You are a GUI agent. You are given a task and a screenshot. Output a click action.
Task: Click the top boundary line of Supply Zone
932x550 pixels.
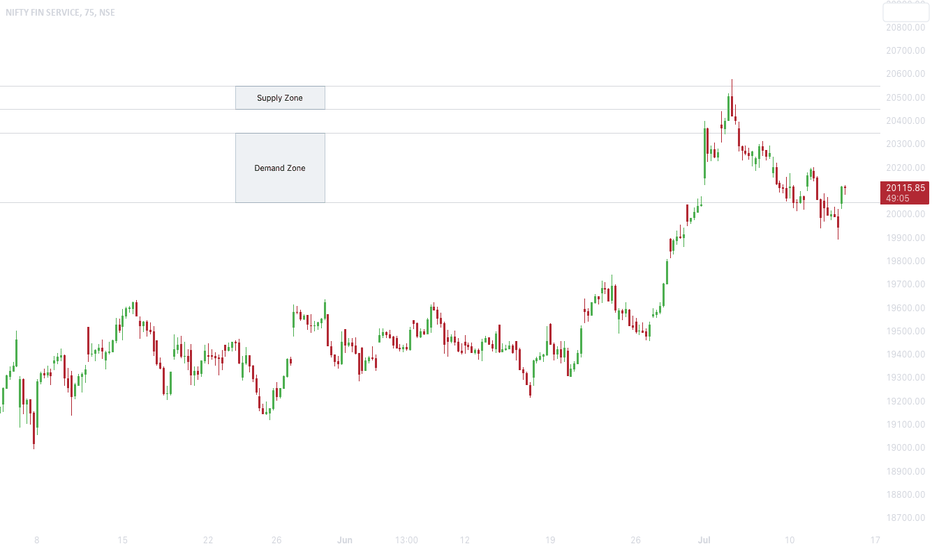tap(440, 86)
